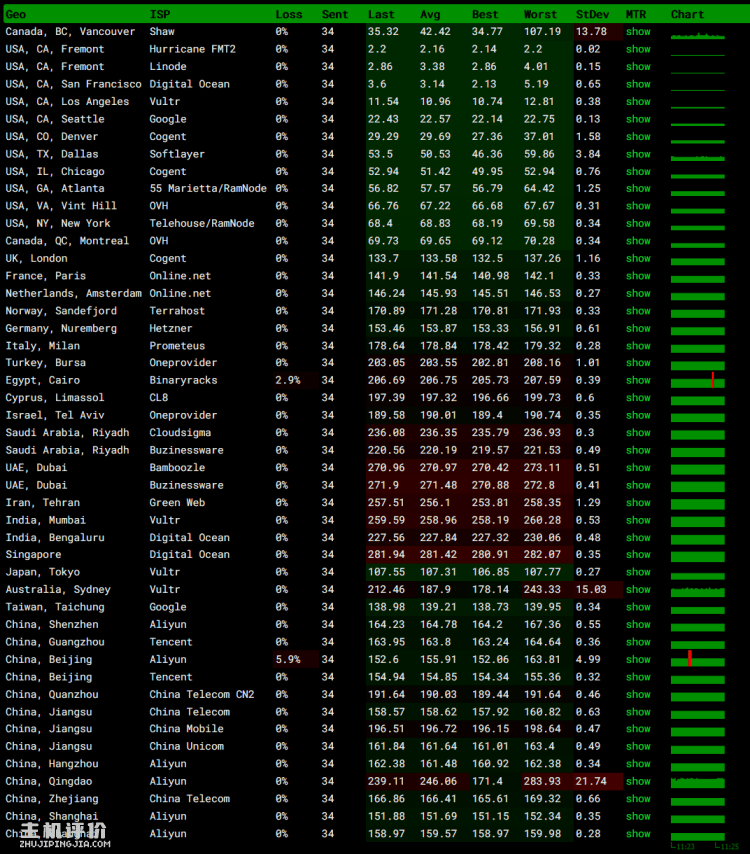The width and height of the screenshot is (750, 854).
Task: Click show for Vint Hill OVH
Action: (x=638, y=206)
